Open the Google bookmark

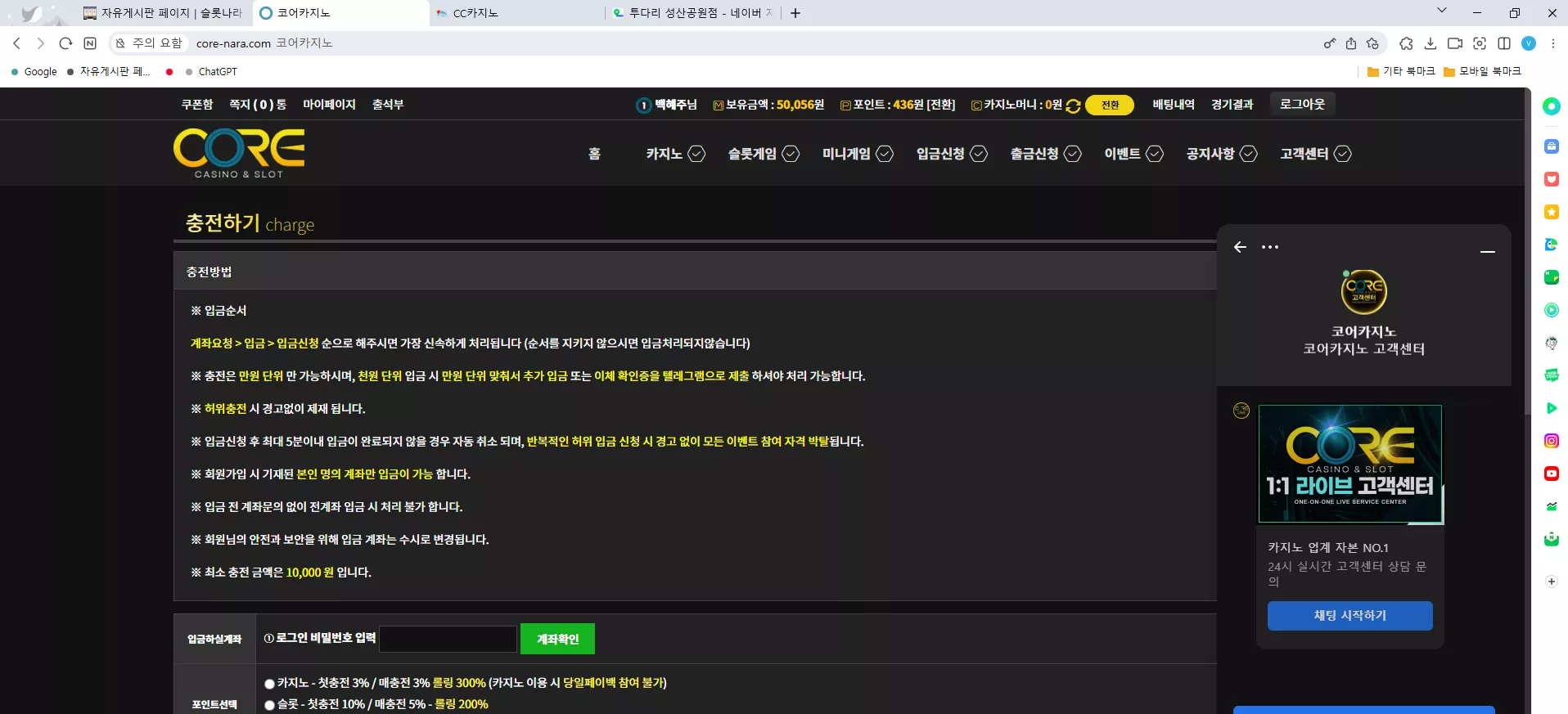(x=34, y=72)
